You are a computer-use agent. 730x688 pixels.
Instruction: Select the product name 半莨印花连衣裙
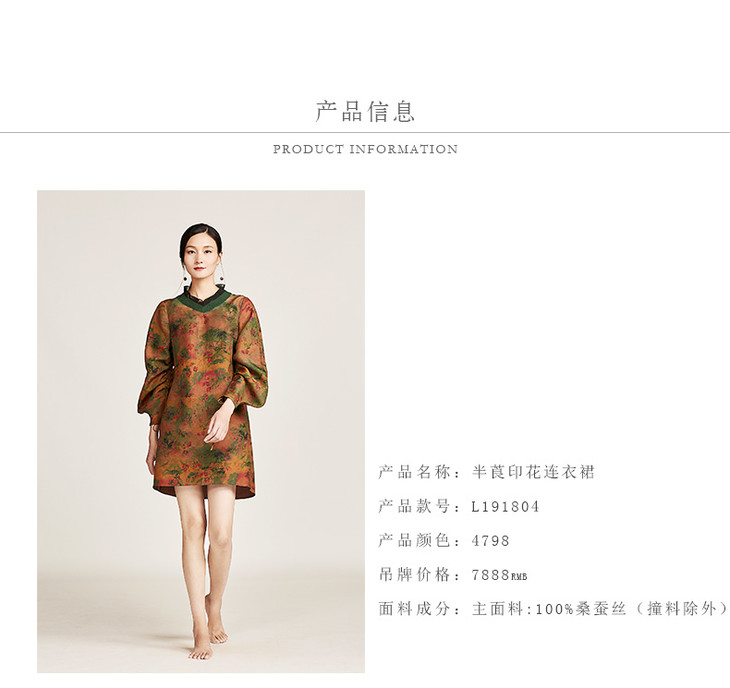533,472
